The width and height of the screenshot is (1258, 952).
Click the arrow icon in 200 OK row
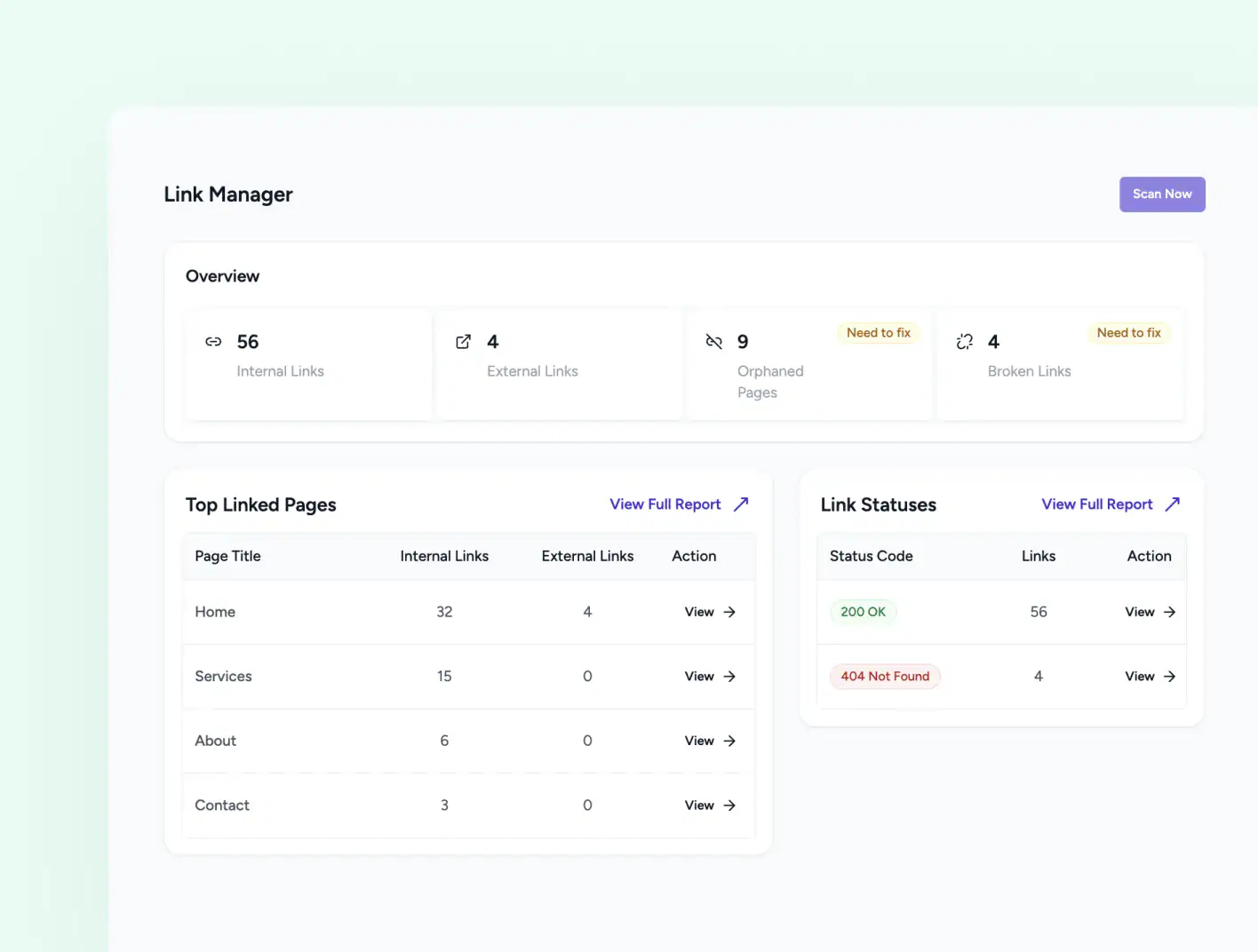point(1169,612)
